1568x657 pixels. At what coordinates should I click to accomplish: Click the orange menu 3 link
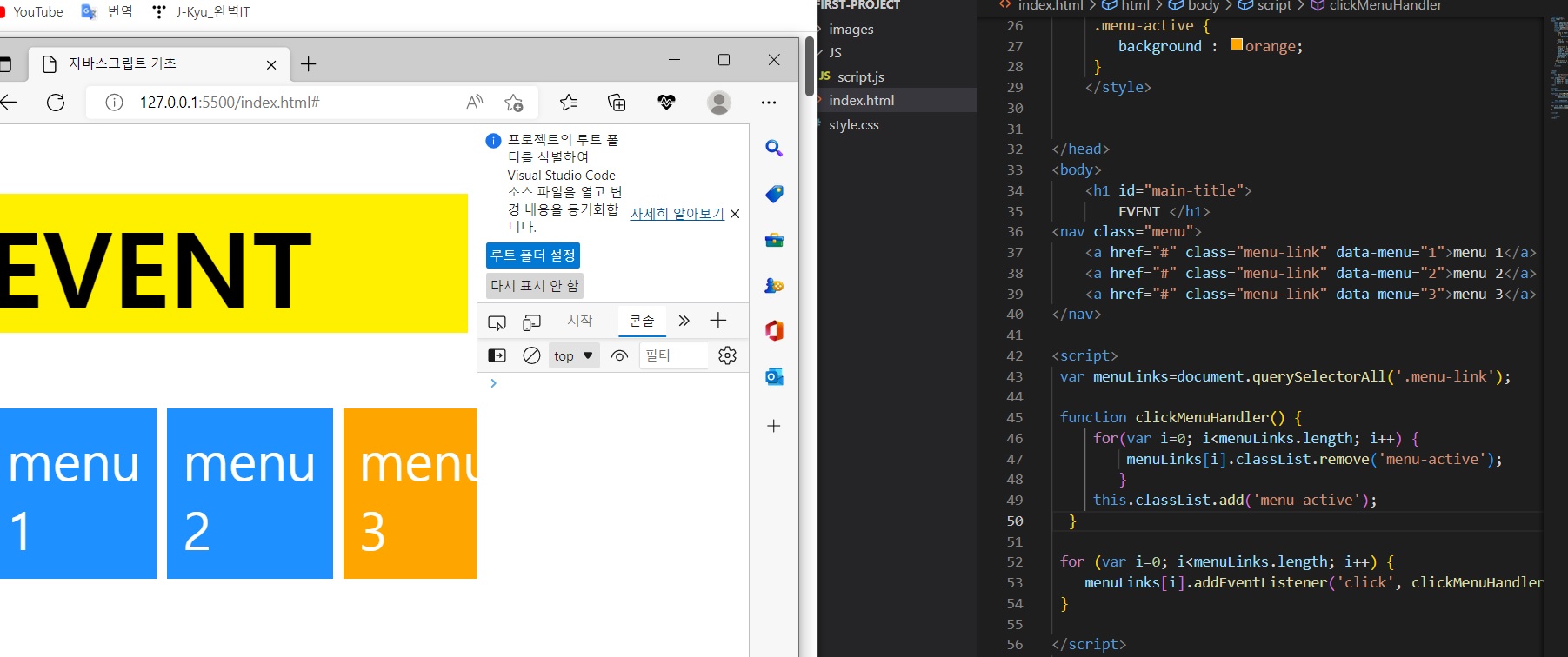(410, 494)
